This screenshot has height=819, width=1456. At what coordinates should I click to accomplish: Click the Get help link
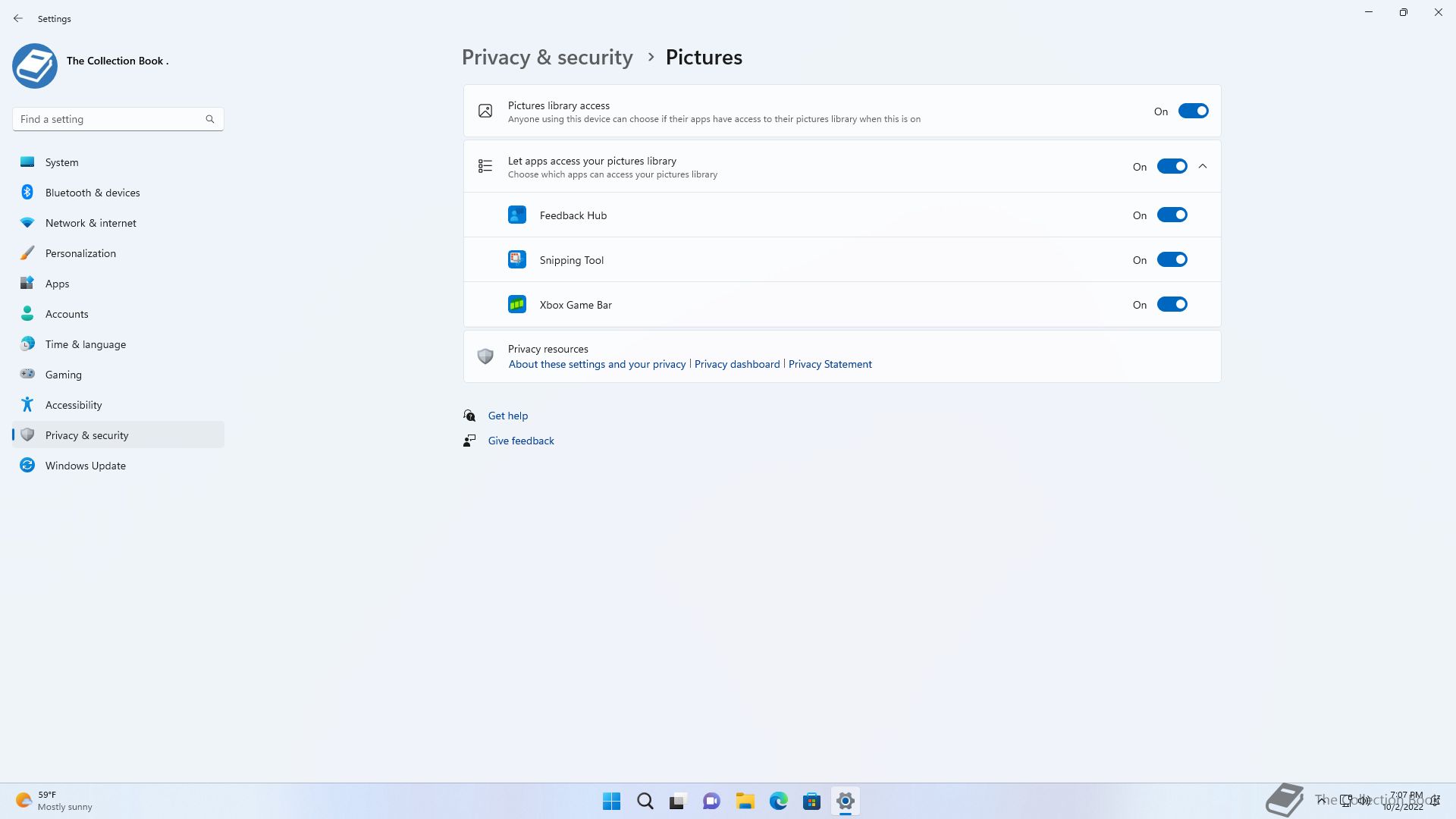[507, 416]
